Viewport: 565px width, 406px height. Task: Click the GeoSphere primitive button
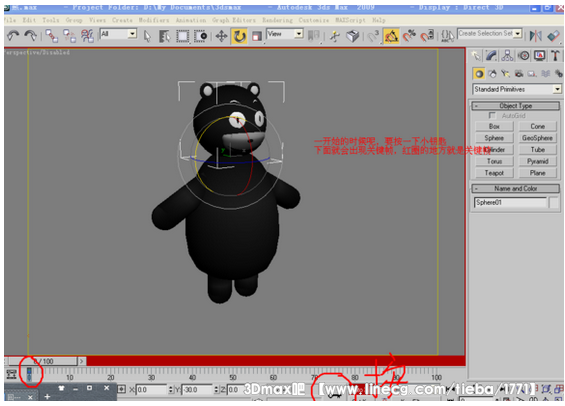click(537, 138)
